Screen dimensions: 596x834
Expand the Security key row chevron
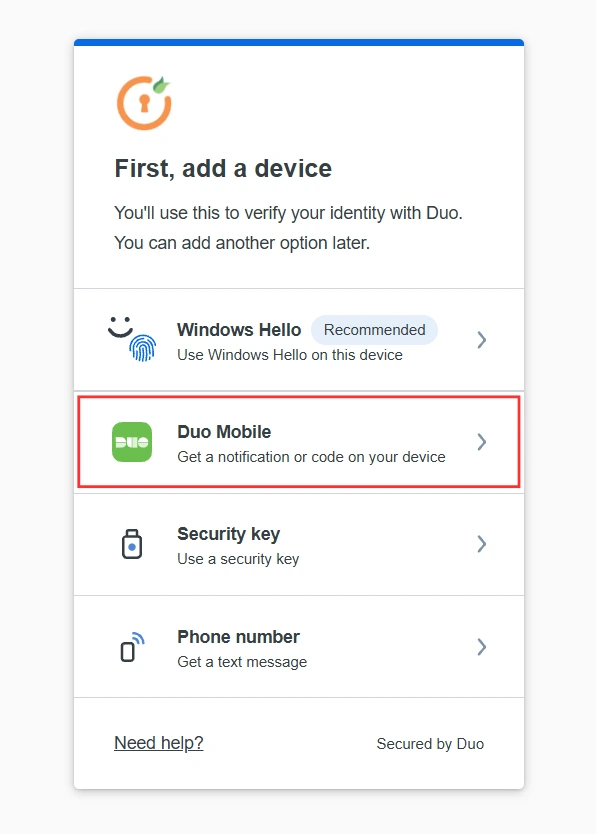coord(481,544)
